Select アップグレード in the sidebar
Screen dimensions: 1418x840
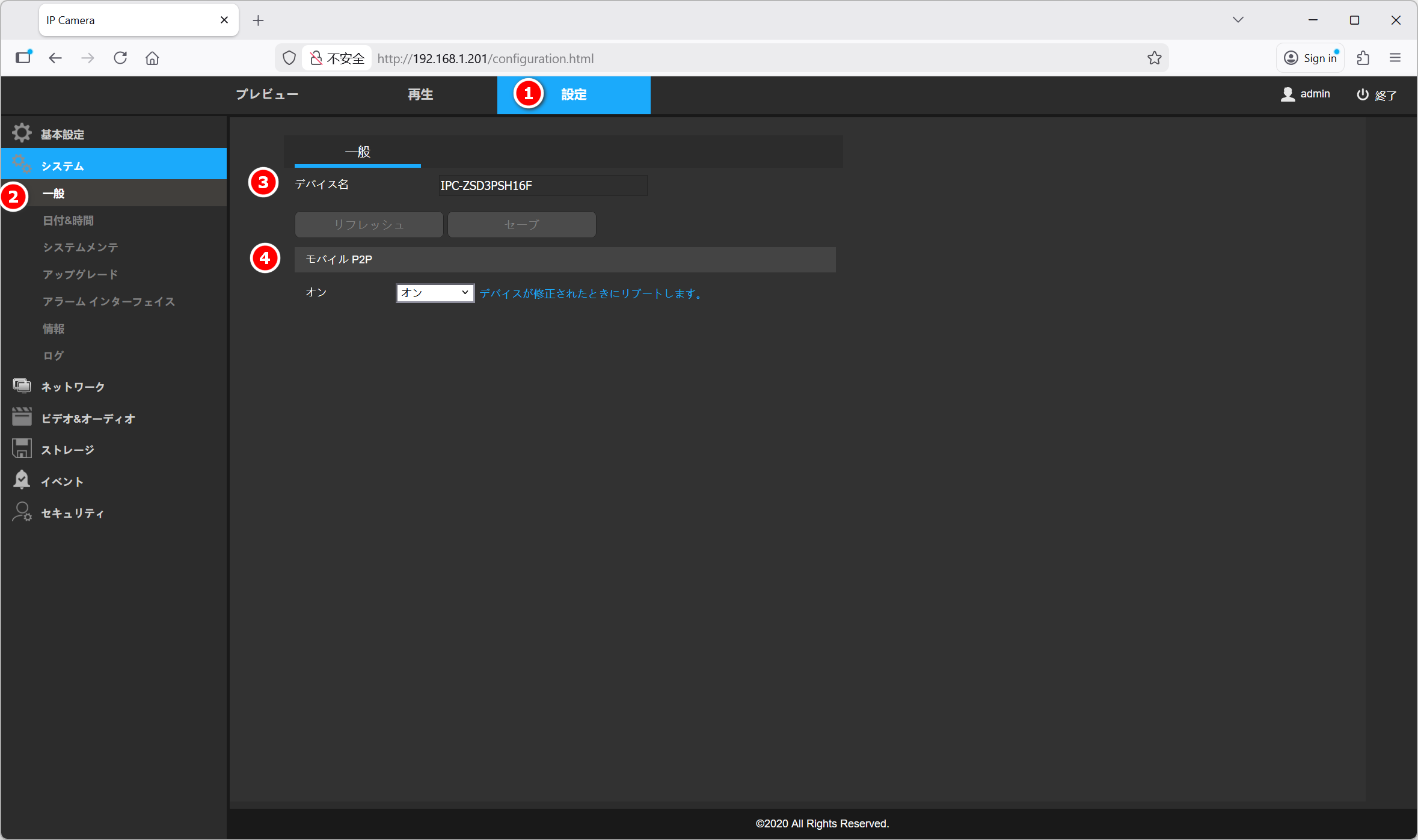click(80, 275)
